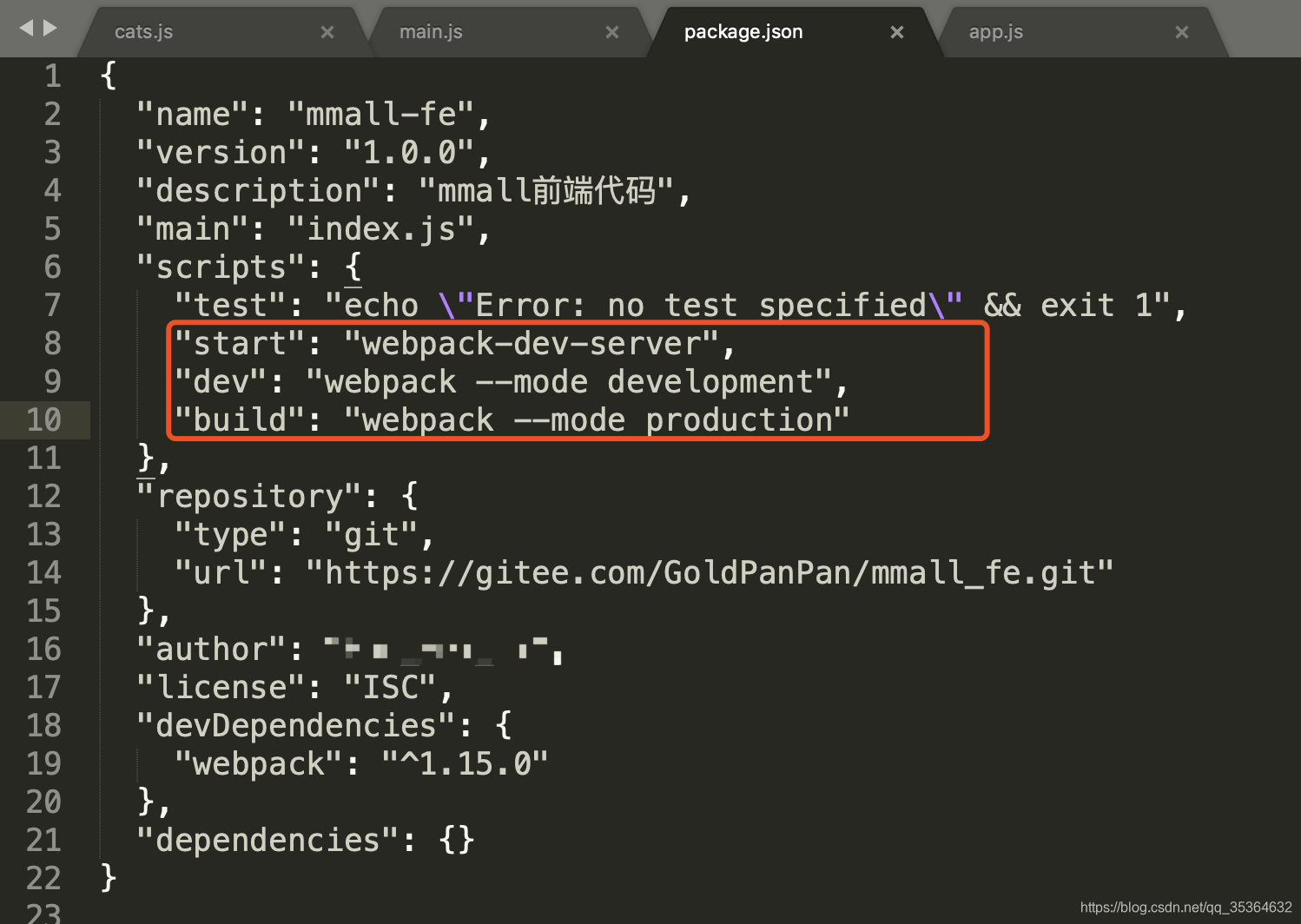Viewport: 1301px width, 924px height.
Task: Click the "exit 1" text on line 7
Action: [1096, 305]
